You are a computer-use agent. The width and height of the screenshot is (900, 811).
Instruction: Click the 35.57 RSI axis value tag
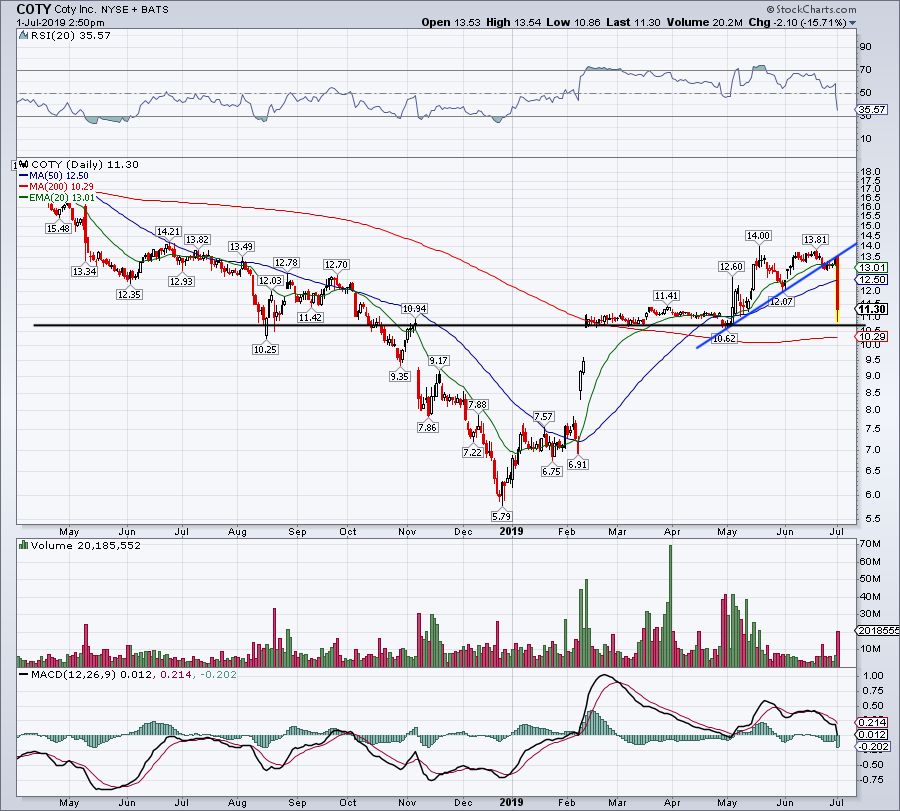(x=871, y=110)
